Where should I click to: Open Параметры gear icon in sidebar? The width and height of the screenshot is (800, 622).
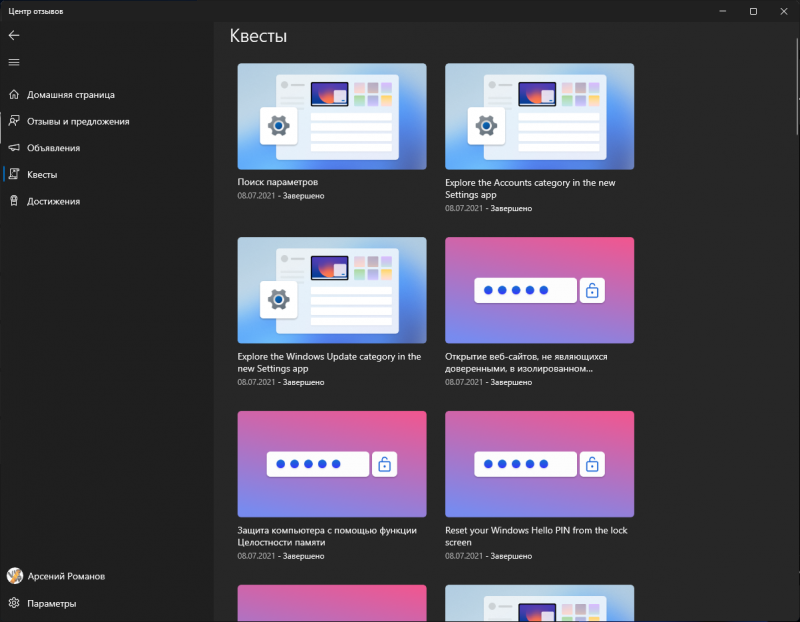14,603
